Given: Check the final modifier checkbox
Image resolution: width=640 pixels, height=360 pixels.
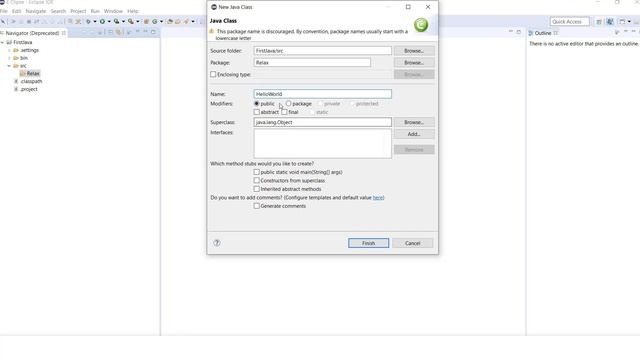Looking at the screenshot, I should click(x=284, y=112).
